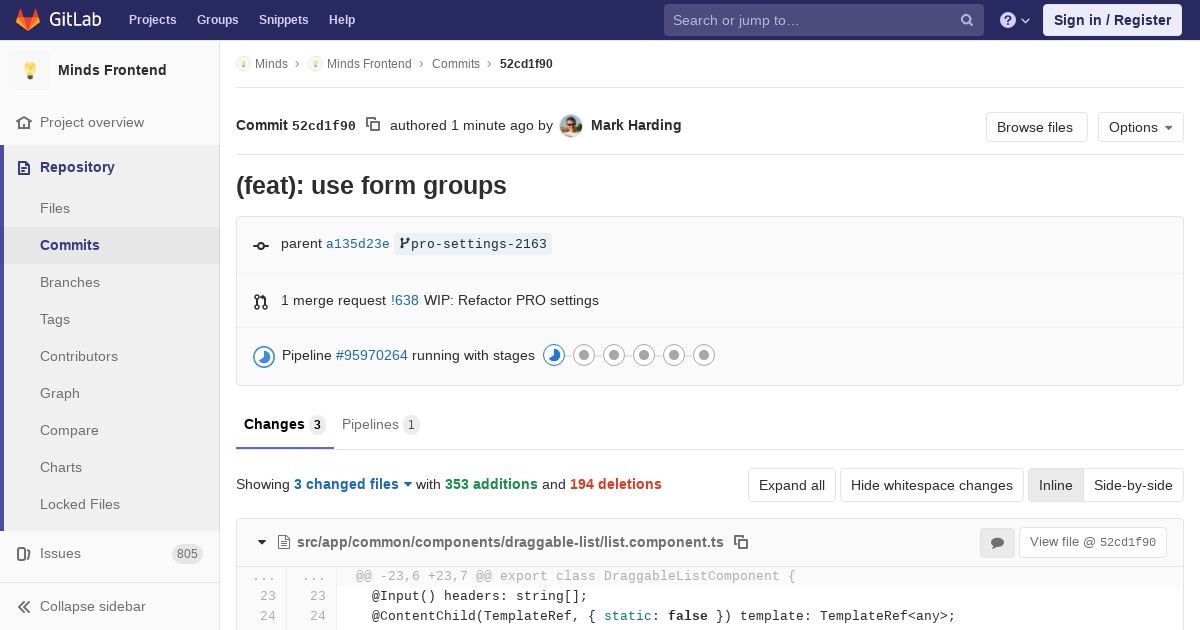
Task: Click the Sign in / Register button
Action: (x=1112, y=20)
